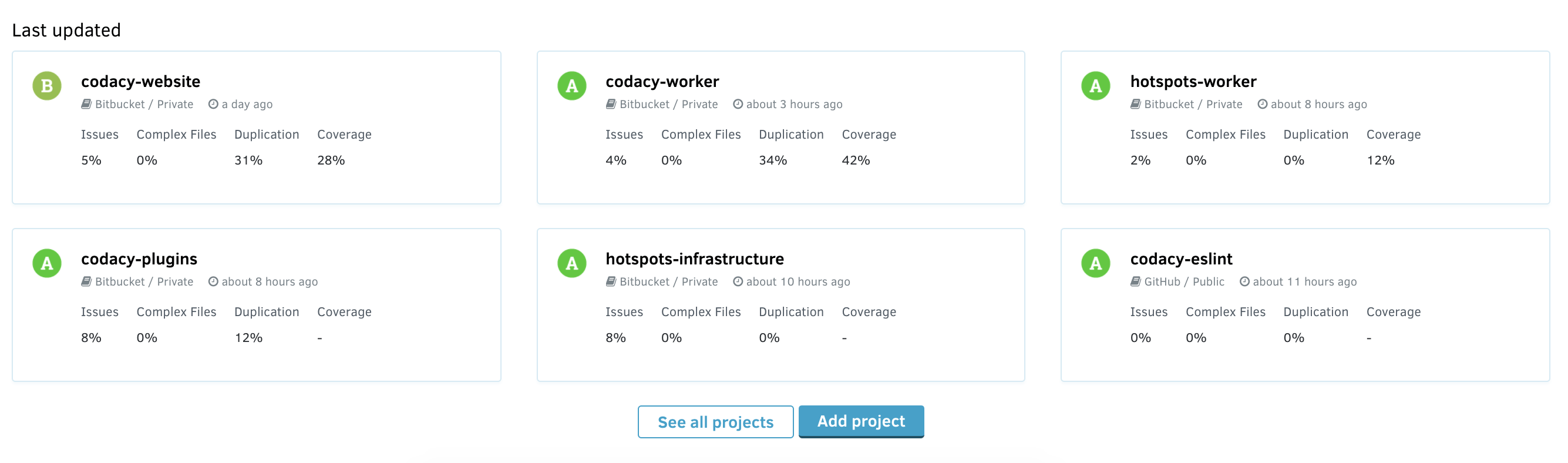Click the A grade badge for codacy-plugins
Viewport: 1568px width, 463px height.
click(47, 263)
